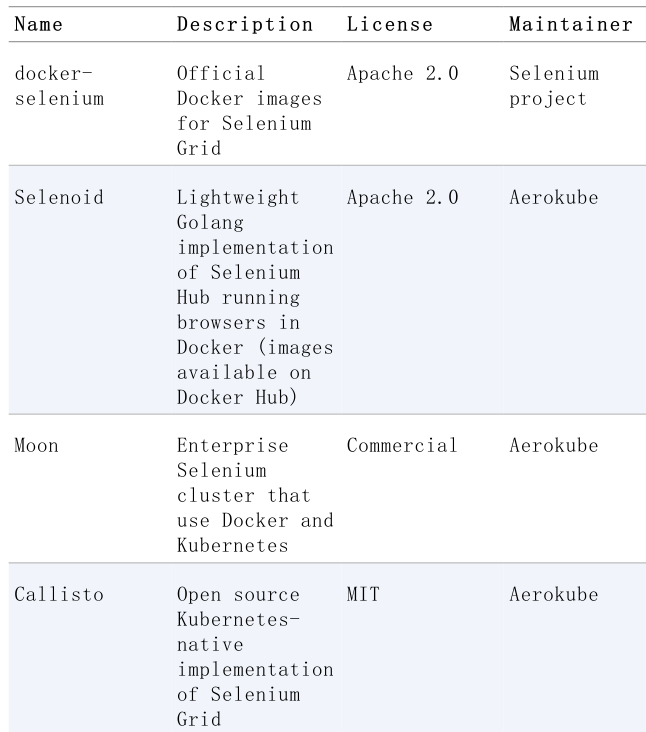This screenshot has height=732, width=646.
Task: Click the Open source Kubernetes-native description
Action: click(x=255, y=657)
